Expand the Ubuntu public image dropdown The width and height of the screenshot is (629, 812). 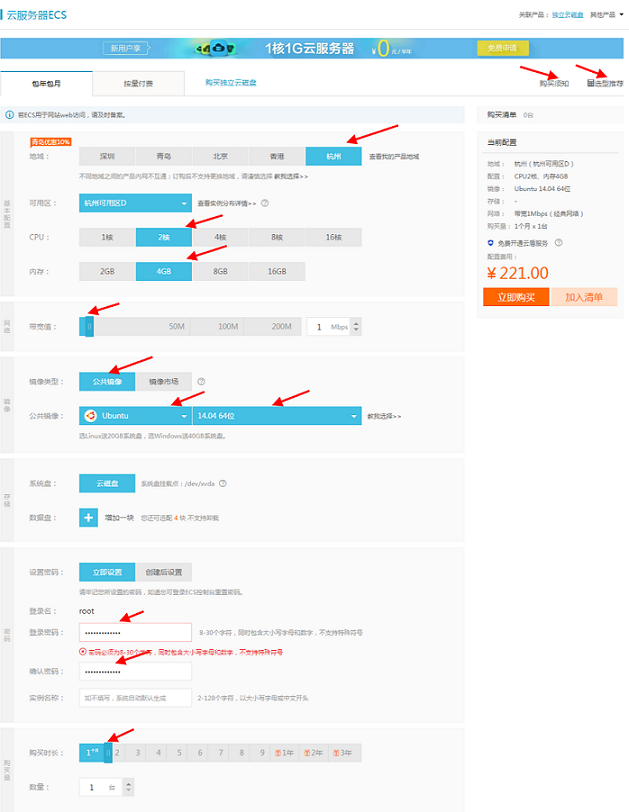135,415
